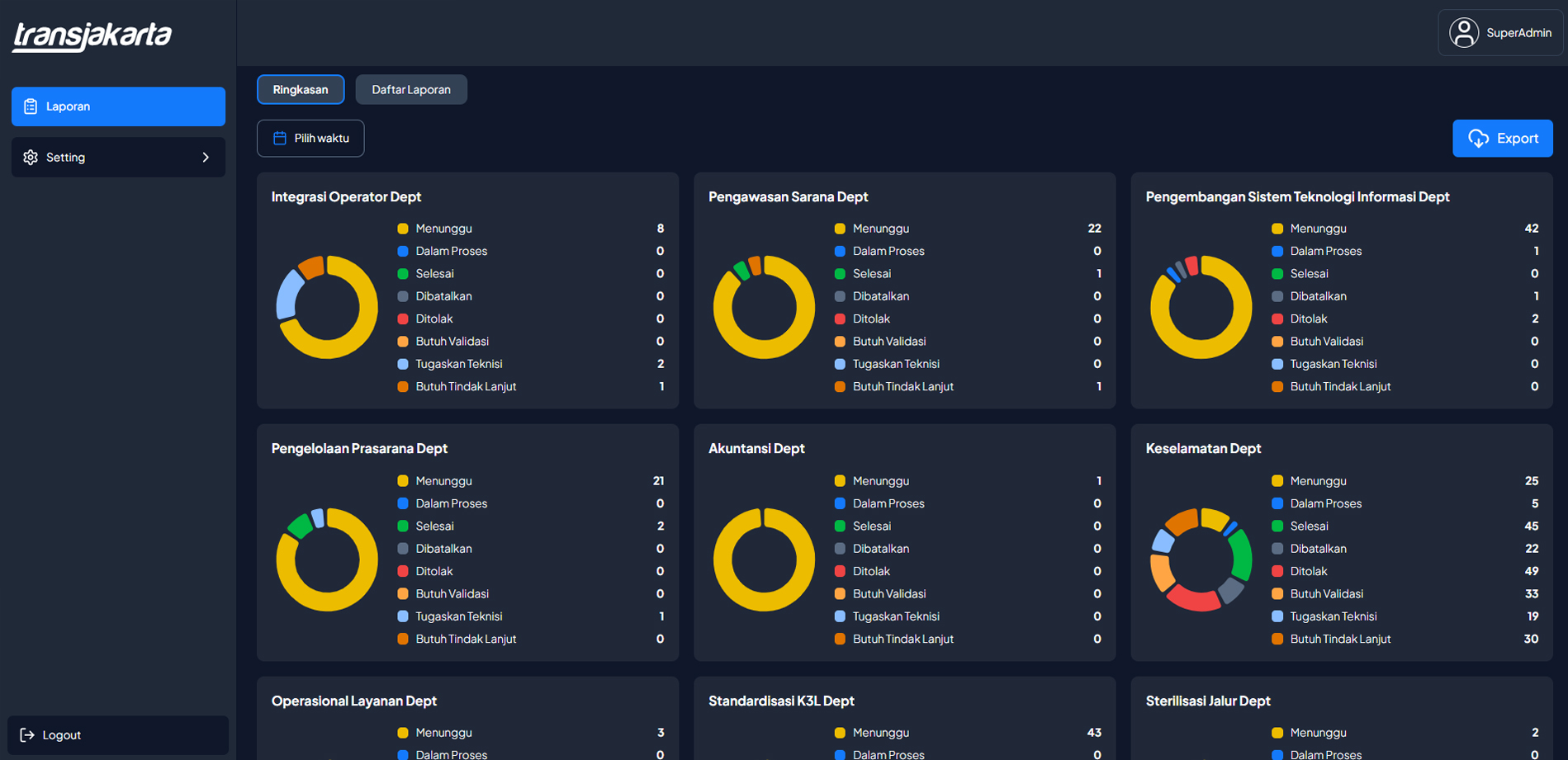Open the Pilih waktu date picker
The height and width of the screenshot is (760, 1568).
pos(310,139)
